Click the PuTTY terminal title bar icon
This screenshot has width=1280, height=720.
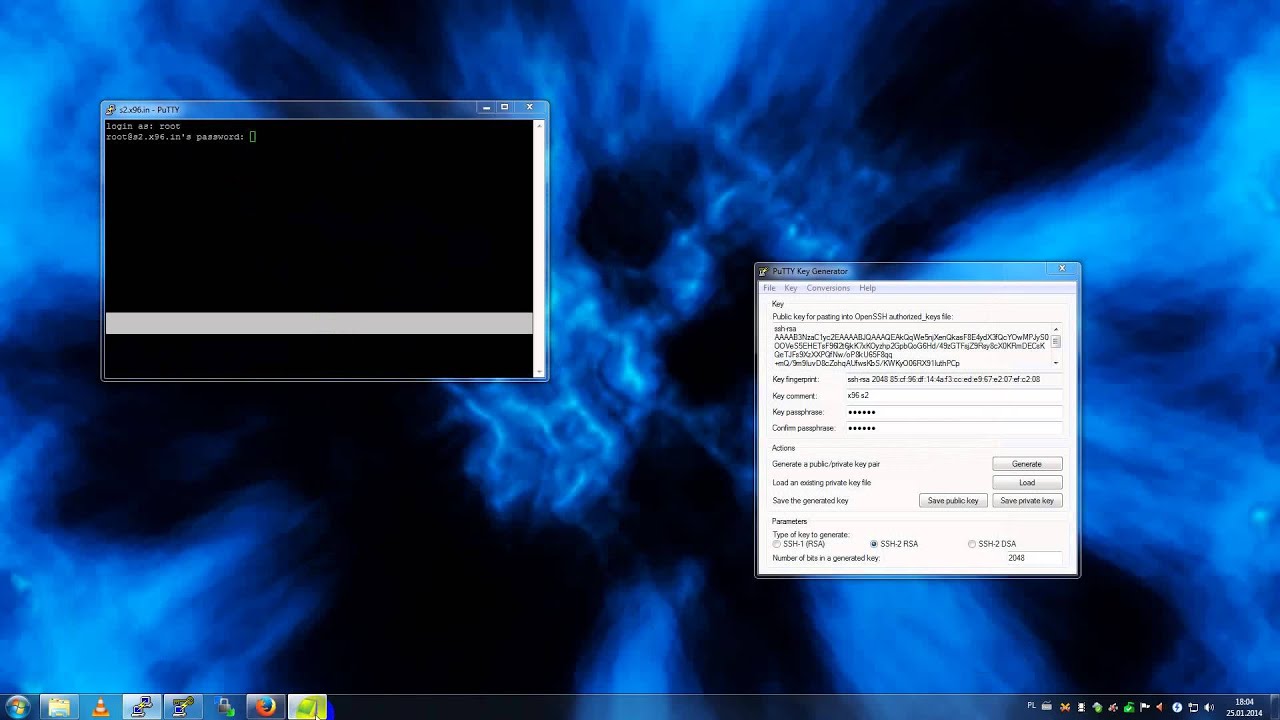point(111,109)
